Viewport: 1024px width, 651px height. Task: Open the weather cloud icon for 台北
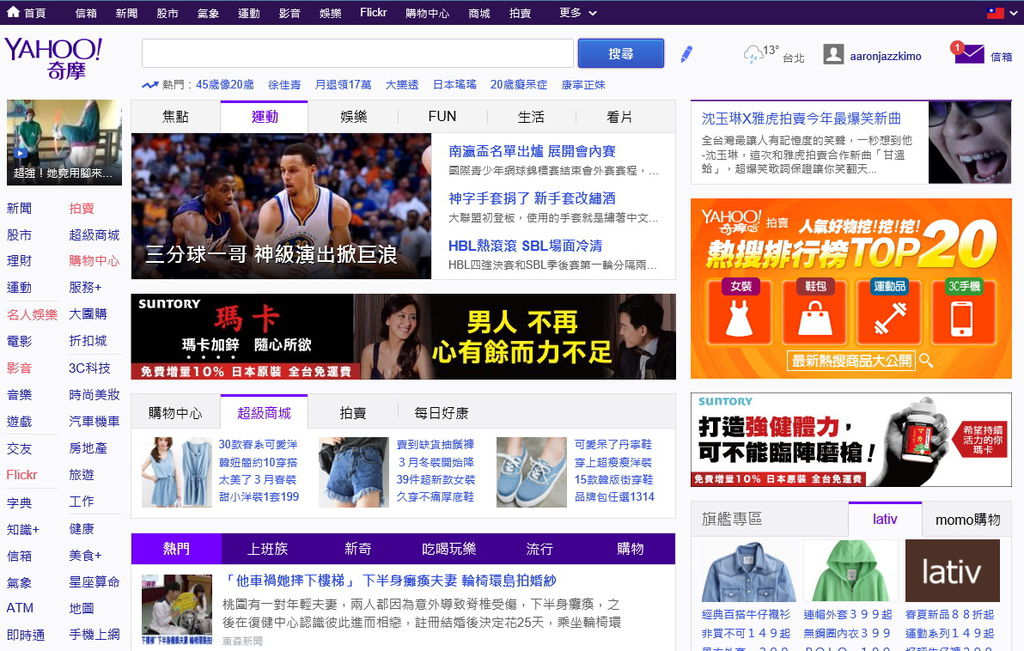click(x=753, y=54)
